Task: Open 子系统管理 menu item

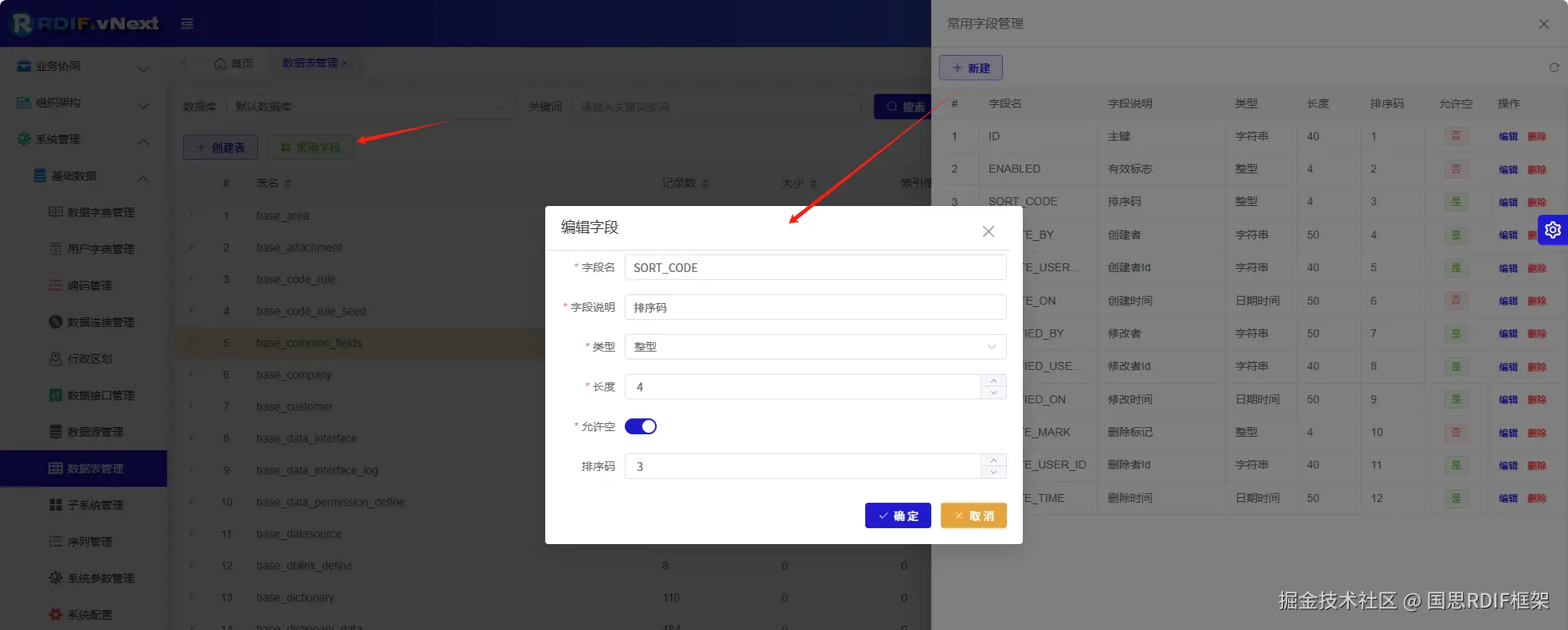Action: pyautogui.click(x=84, y=505)
